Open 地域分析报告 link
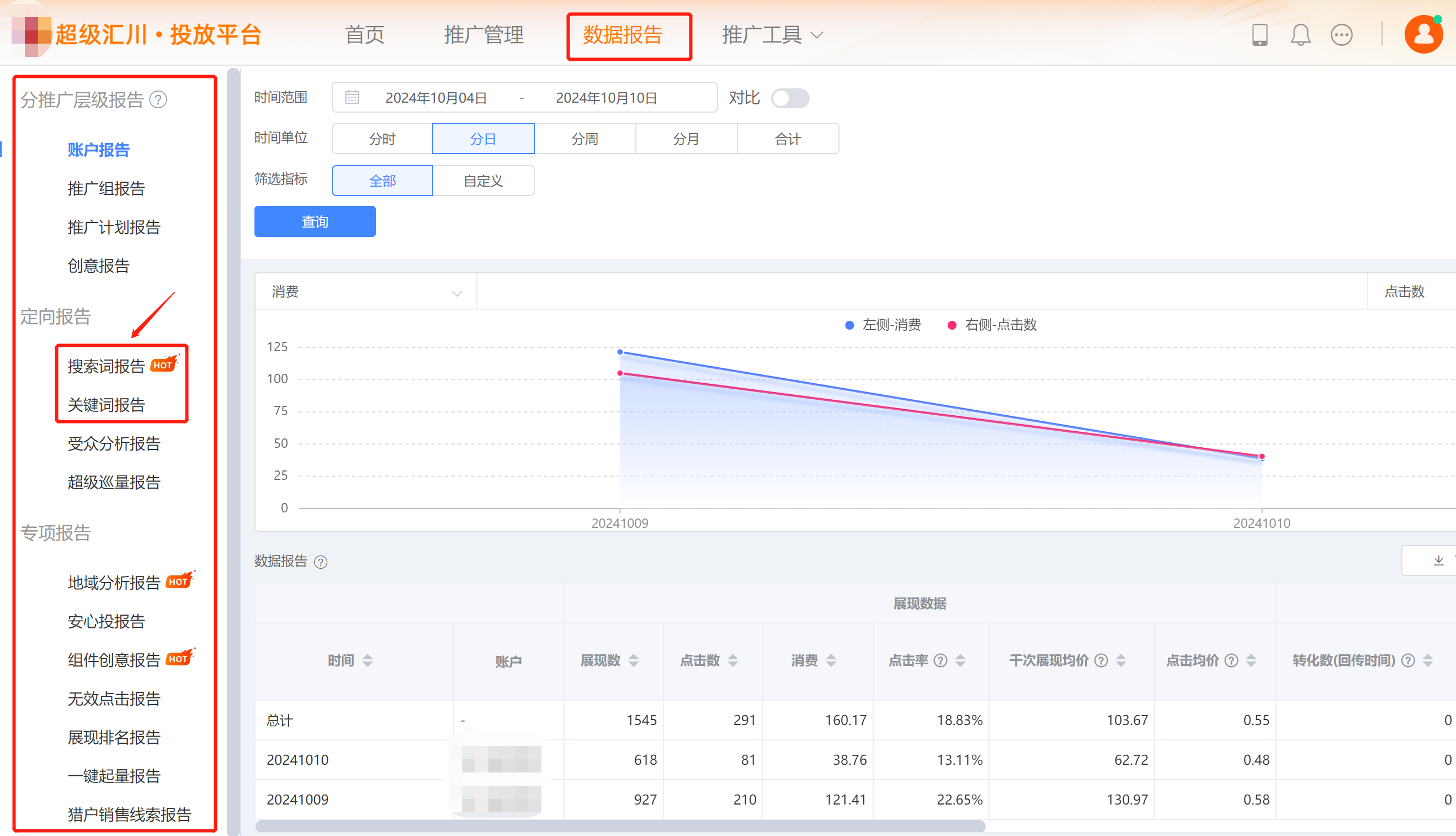 [x=114, y=583]
